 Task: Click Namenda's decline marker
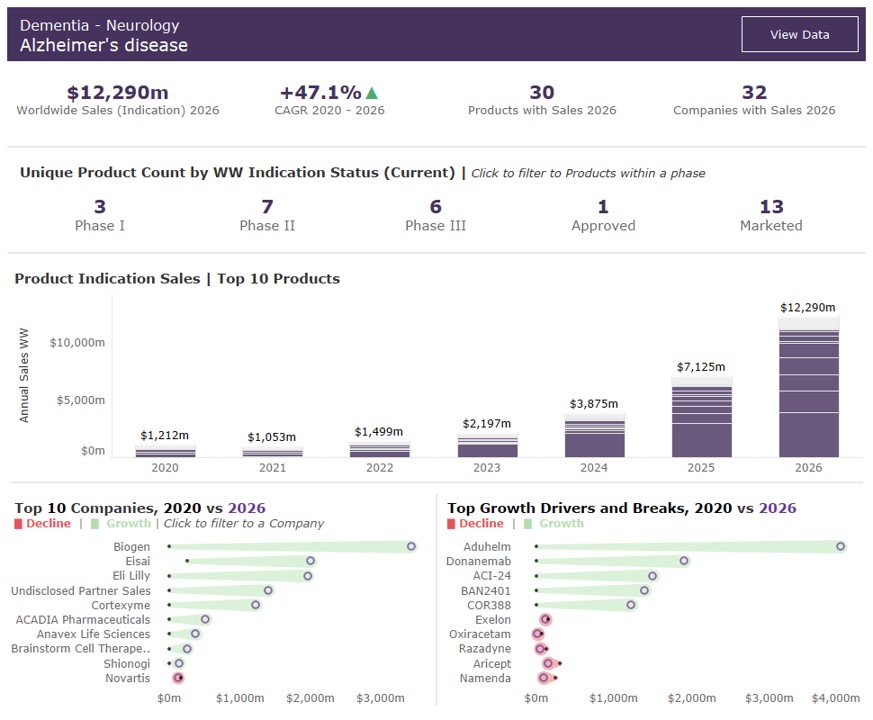tap(544, 678)
